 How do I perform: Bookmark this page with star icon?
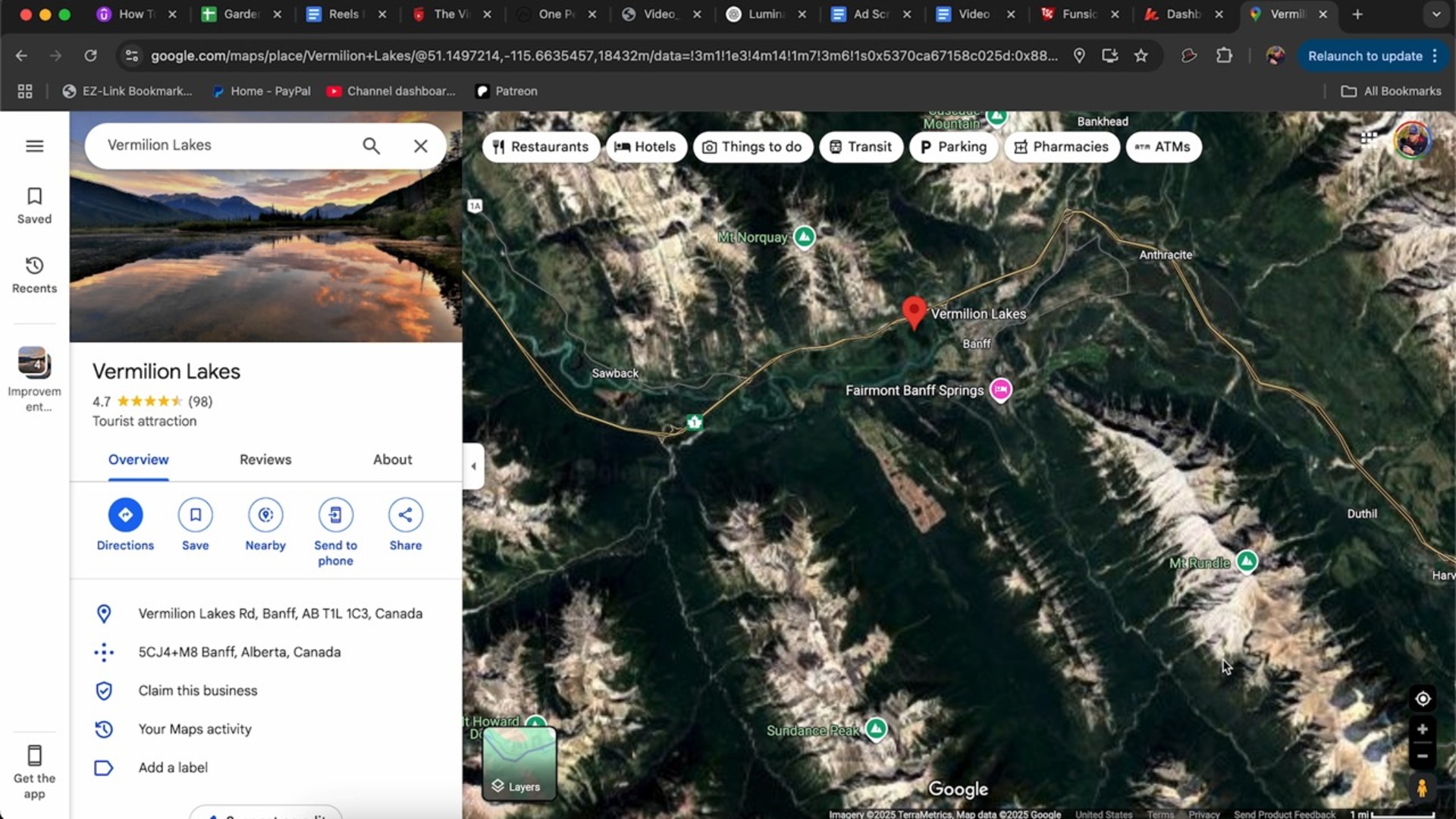[1141, 55]
